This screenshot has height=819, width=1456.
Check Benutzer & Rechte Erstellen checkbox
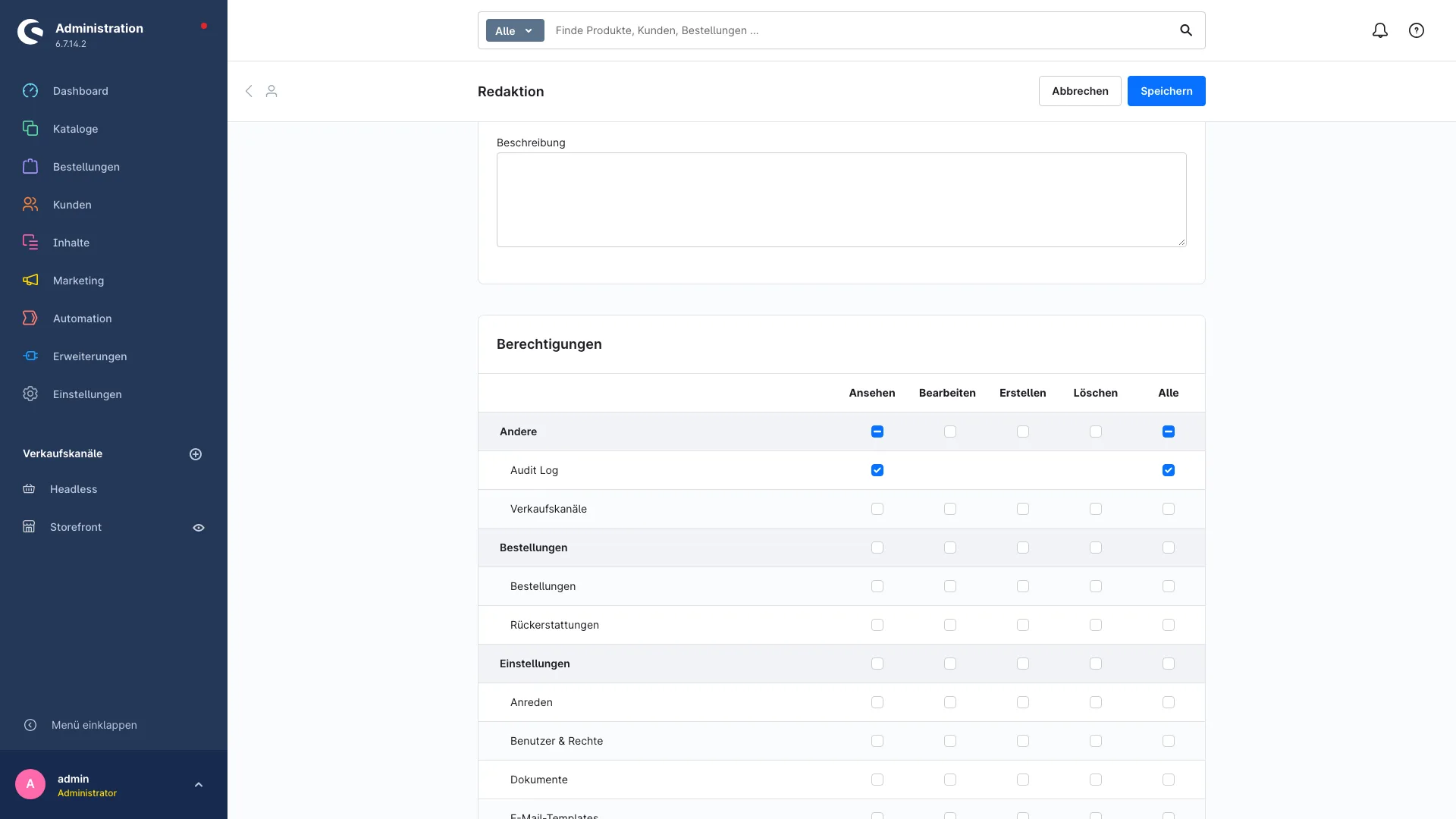pos(1023,741)
